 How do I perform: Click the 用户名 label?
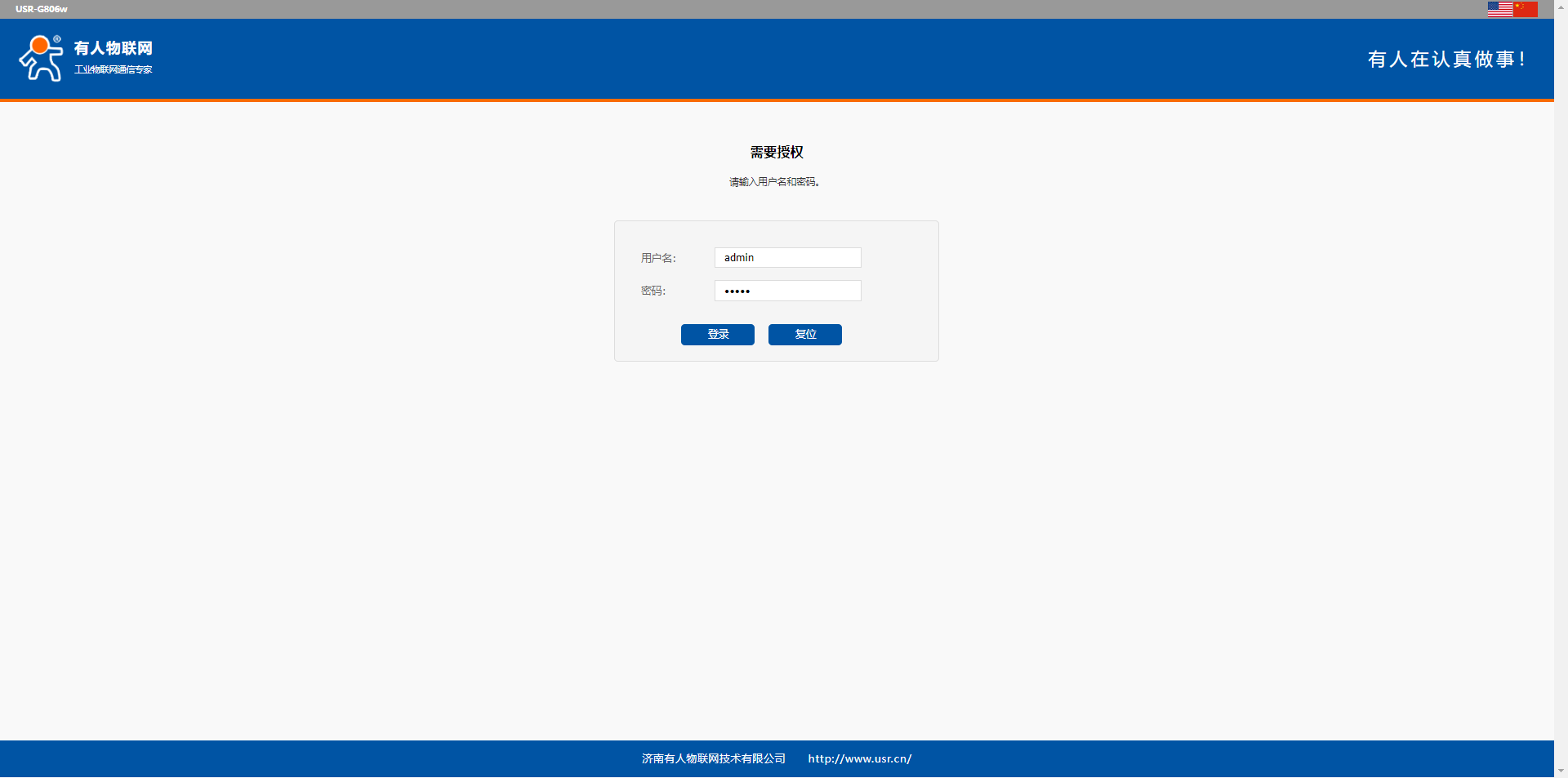pos(658,258)
